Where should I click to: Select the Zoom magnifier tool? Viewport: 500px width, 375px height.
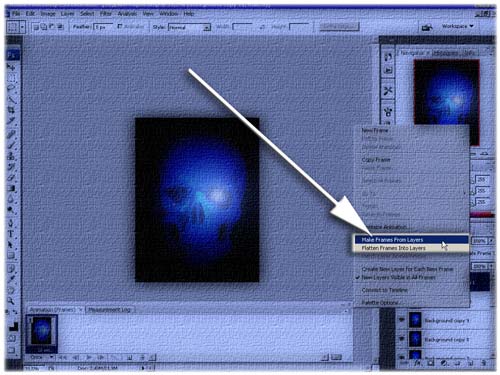[x=11, y=301]
